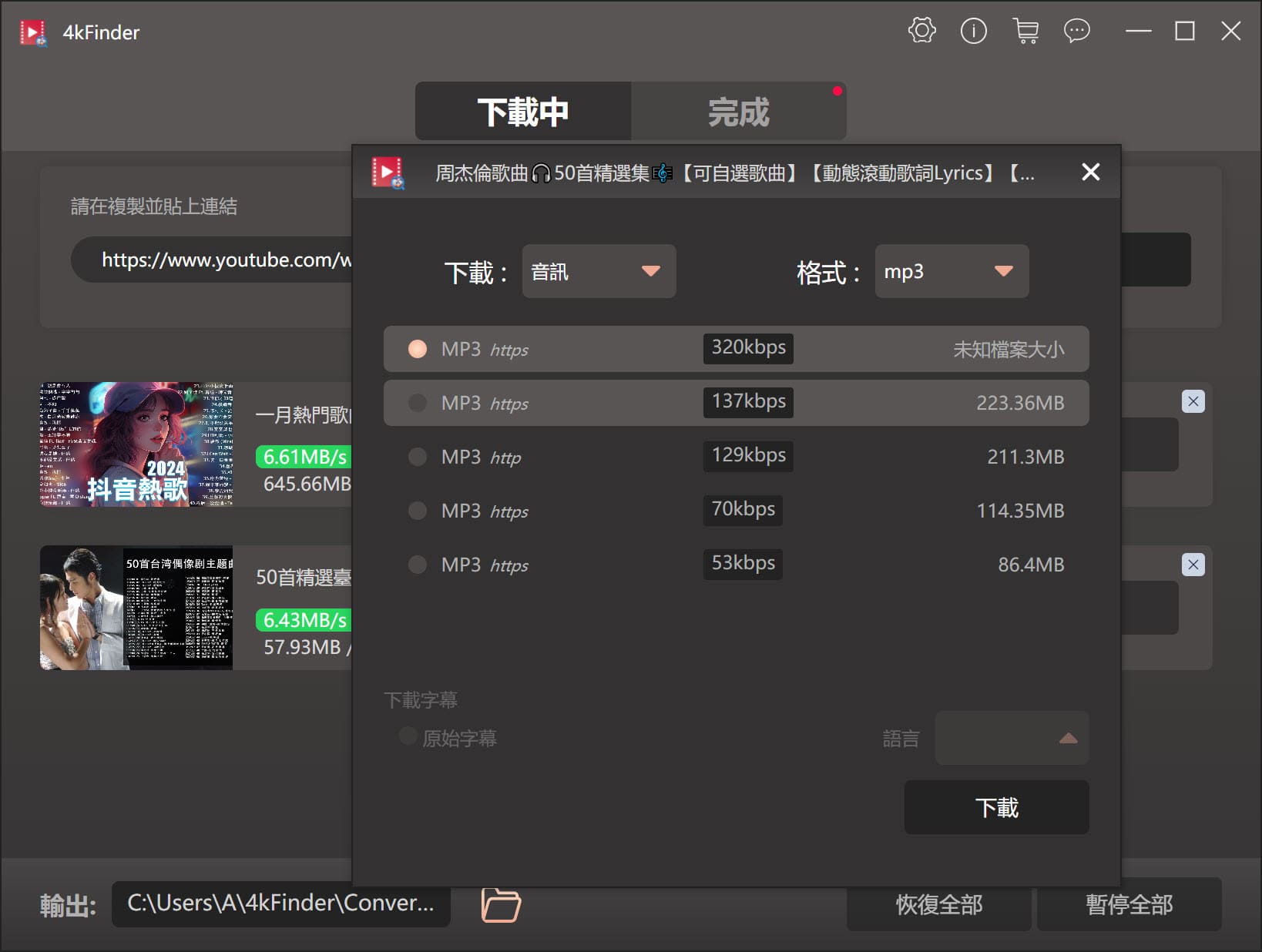Viewport: 1262px width, 952px height.
Task: Click the 未知檔案大小 text
Action: 1009,349
